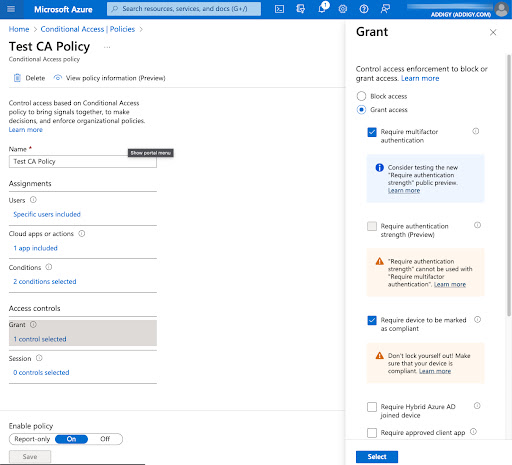Click the Delete command
512x465 pixels.
[x=29, y=78]
